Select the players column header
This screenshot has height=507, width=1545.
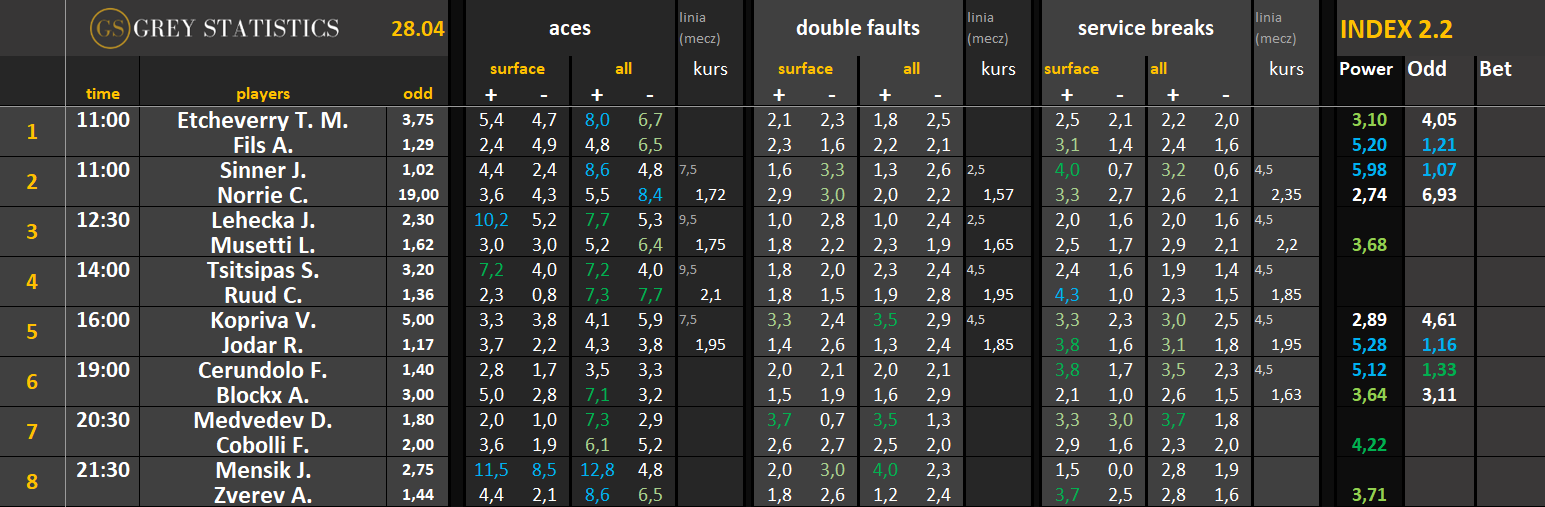pos(263,94)
